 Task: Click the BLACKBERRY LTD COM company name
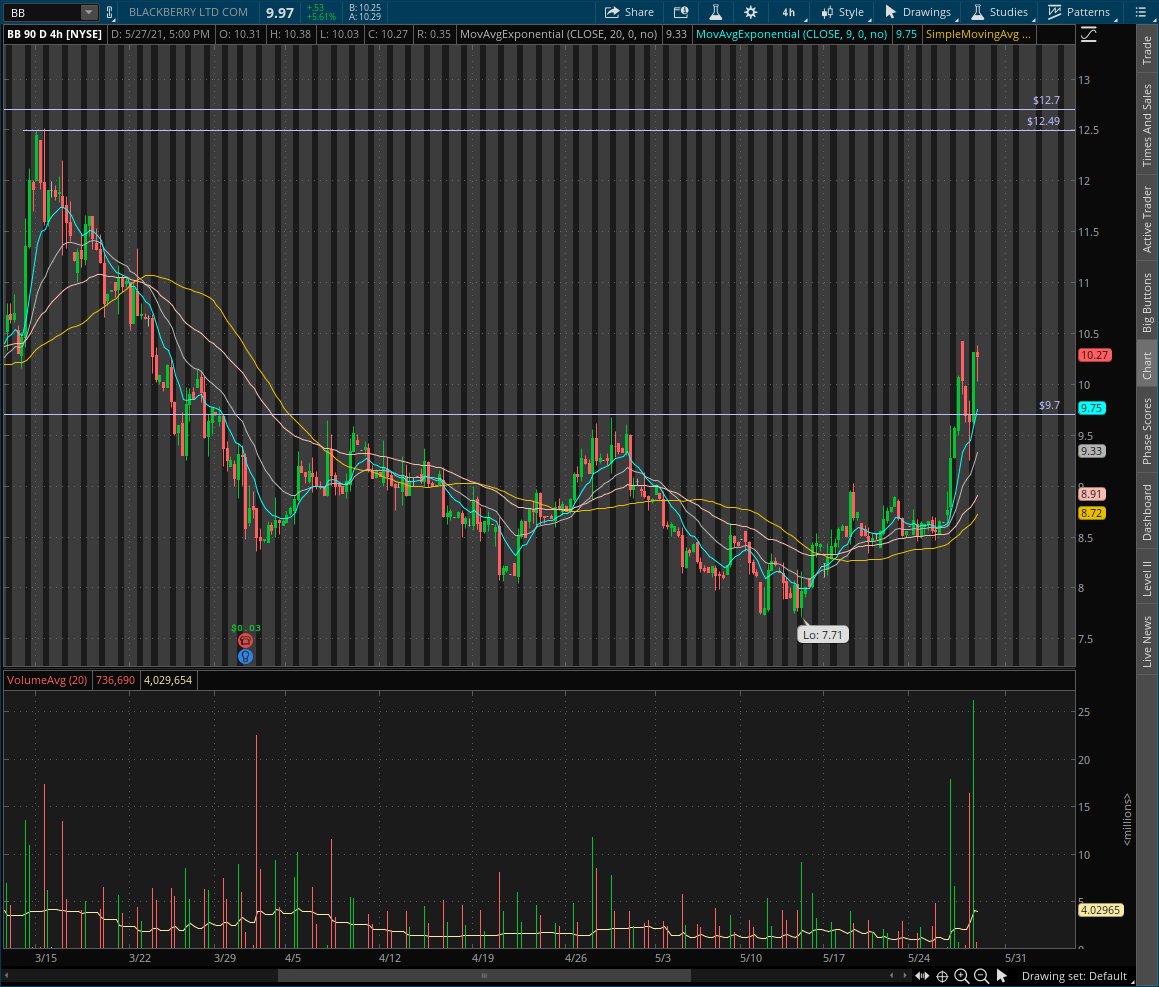[188, 12]
